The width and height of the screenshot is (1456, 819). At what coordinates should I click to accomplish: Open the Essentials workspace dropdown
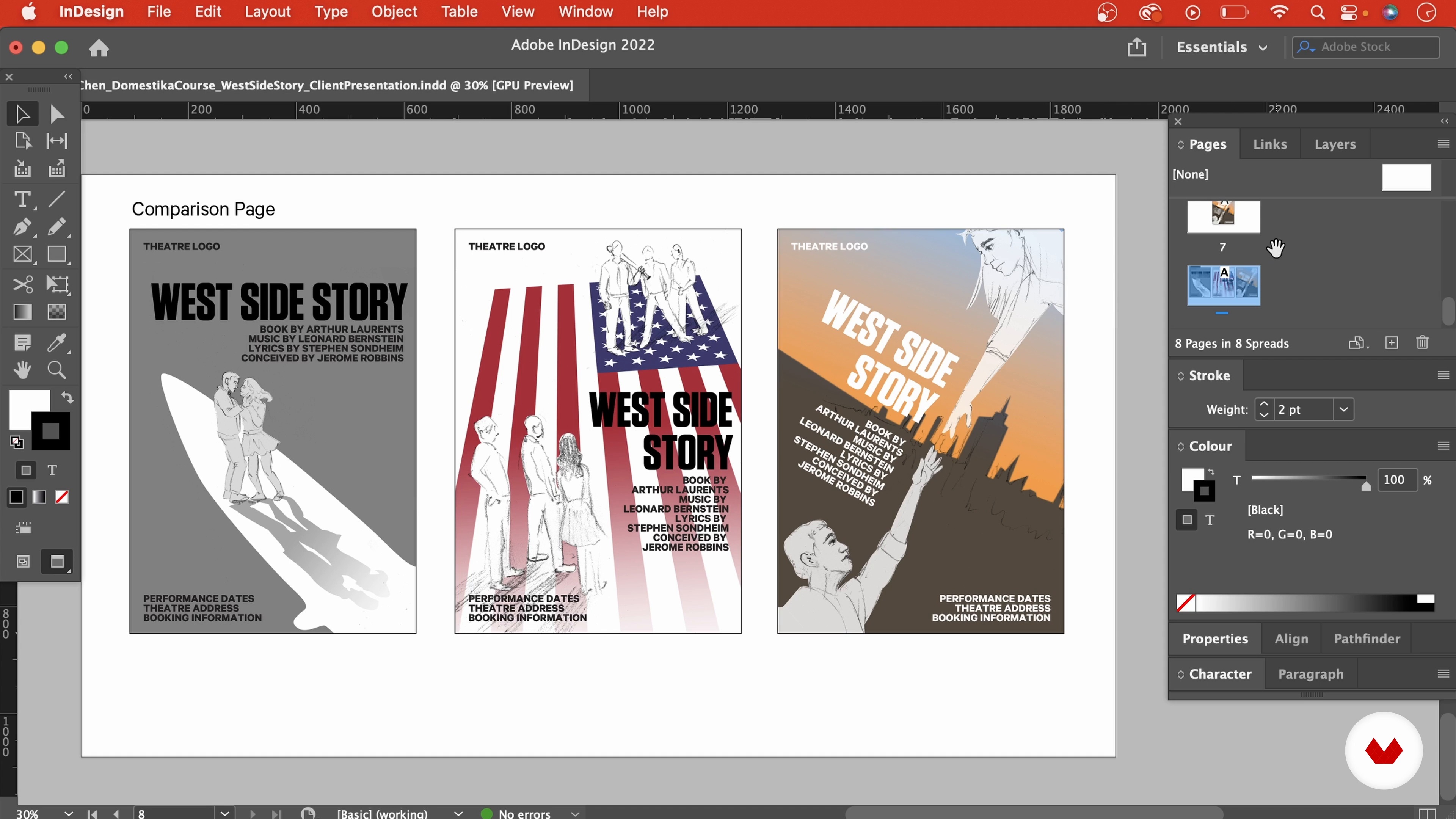pos(1222,47)
